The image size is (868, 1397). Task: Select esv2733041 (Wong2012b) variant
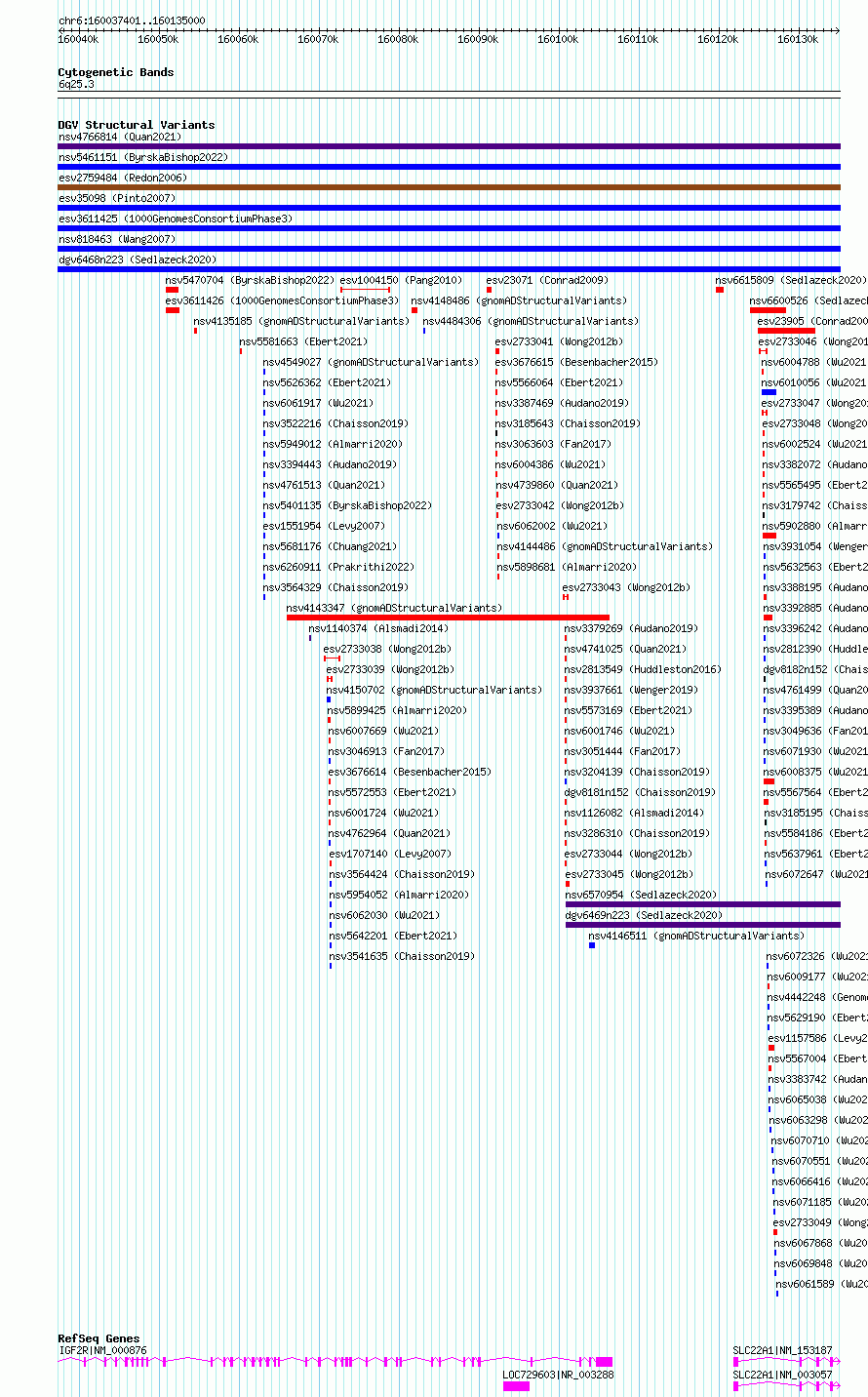559,341
